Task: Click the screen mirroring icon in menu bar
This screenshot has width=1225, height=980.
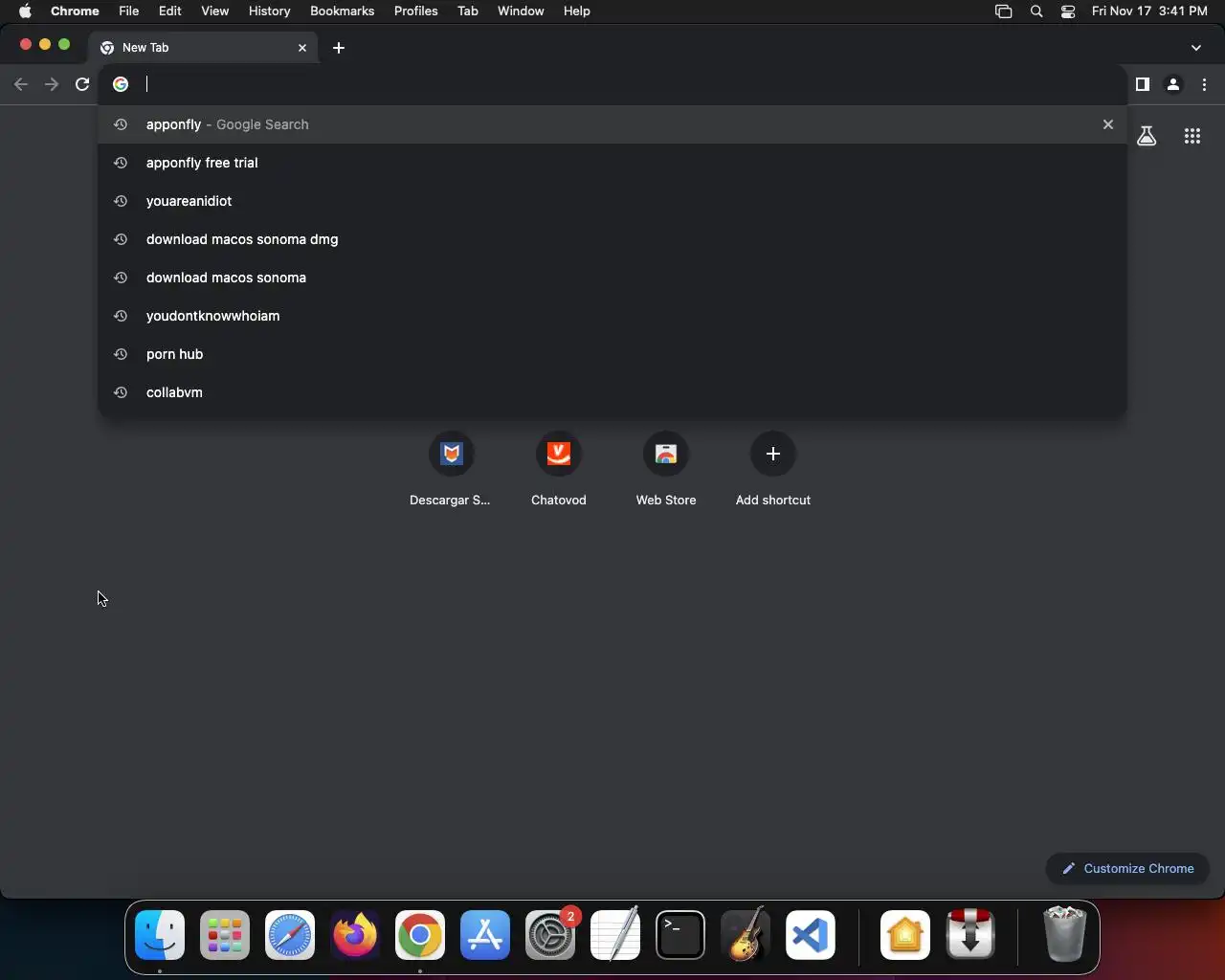Action: tap(1003, 11)
